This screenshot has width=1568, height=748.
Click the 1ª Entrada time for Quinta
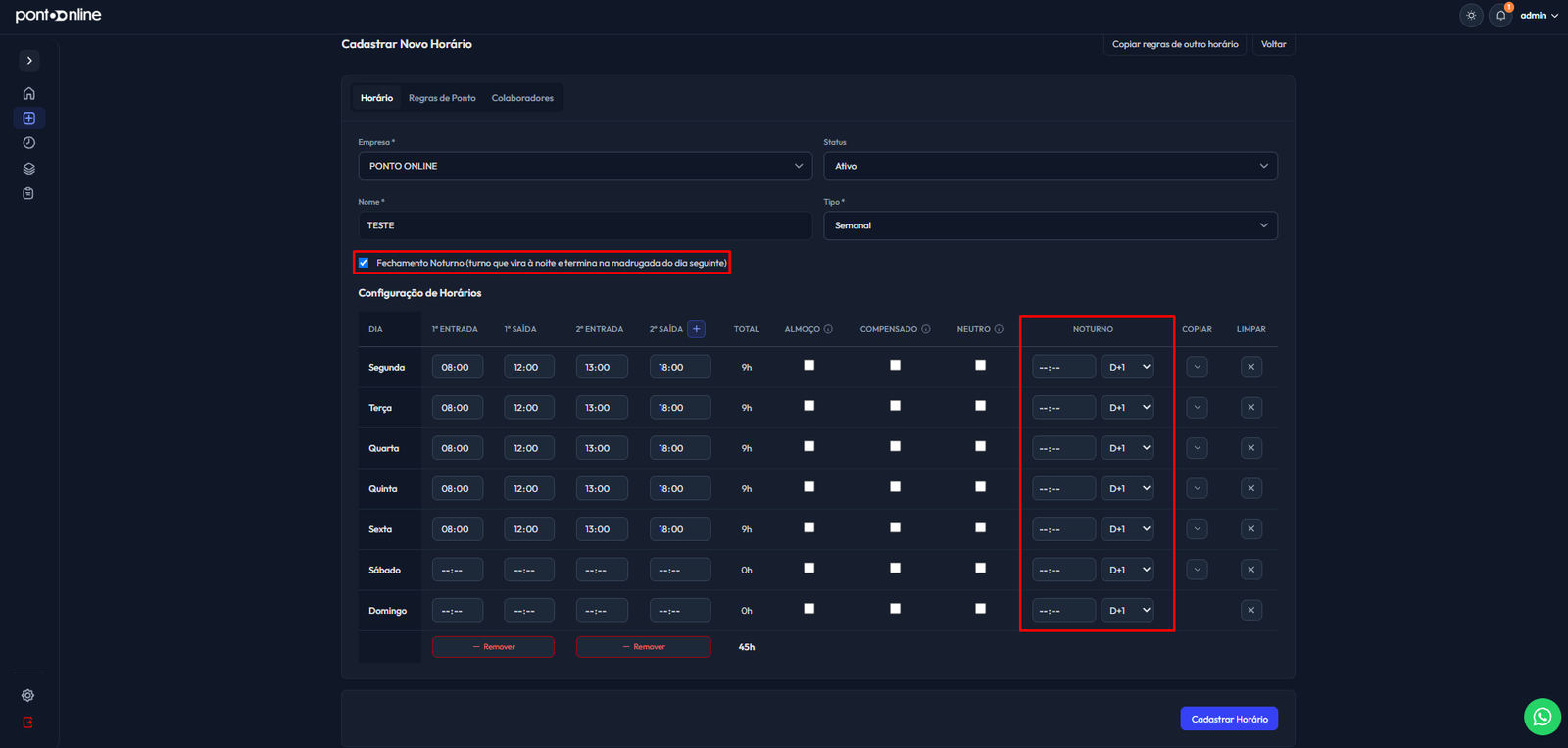click(x=458, y=488)
